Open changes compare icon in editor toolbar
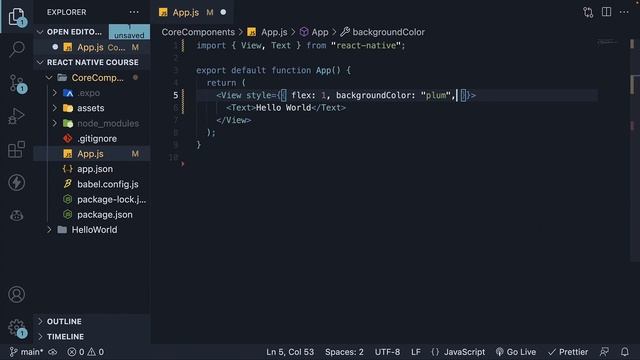Viewport: 640px width, 360px height. point(588,12)
